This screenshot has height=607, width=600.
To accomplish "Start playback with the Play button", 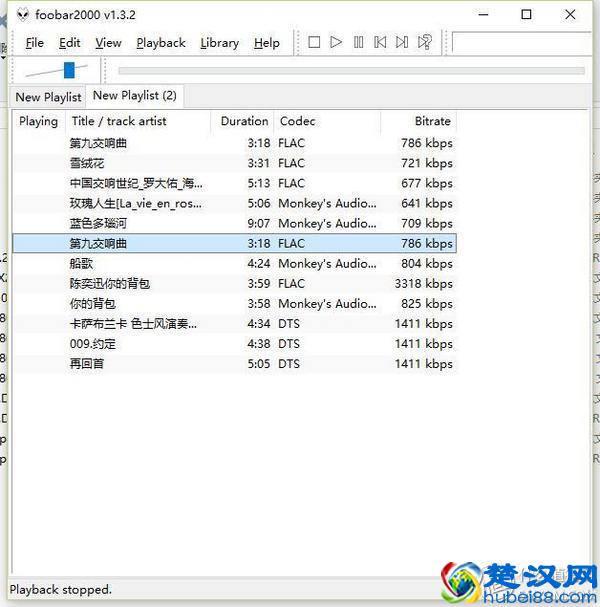I will (x=336, y=42).
